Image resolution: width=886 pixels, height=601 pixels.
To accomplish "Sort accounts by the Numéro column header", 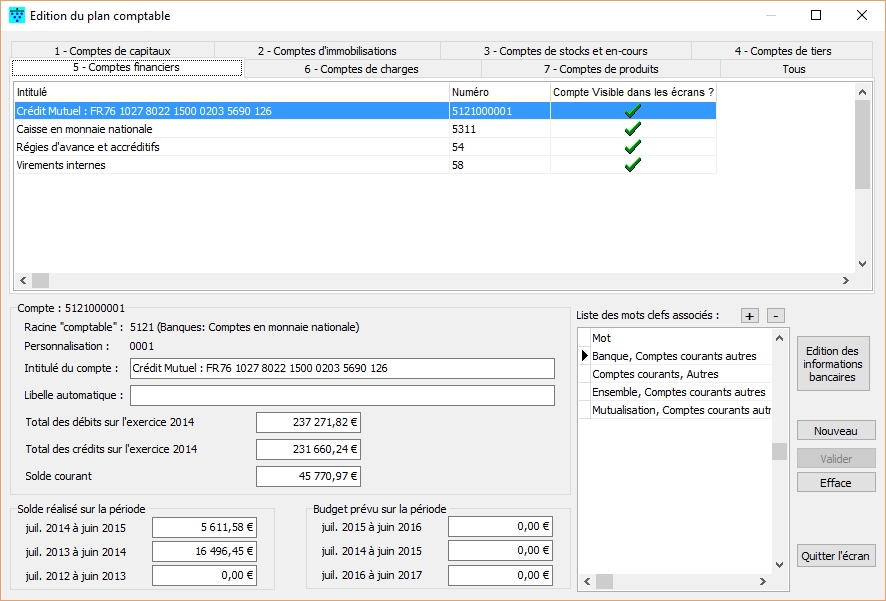I will click(499, 92).
